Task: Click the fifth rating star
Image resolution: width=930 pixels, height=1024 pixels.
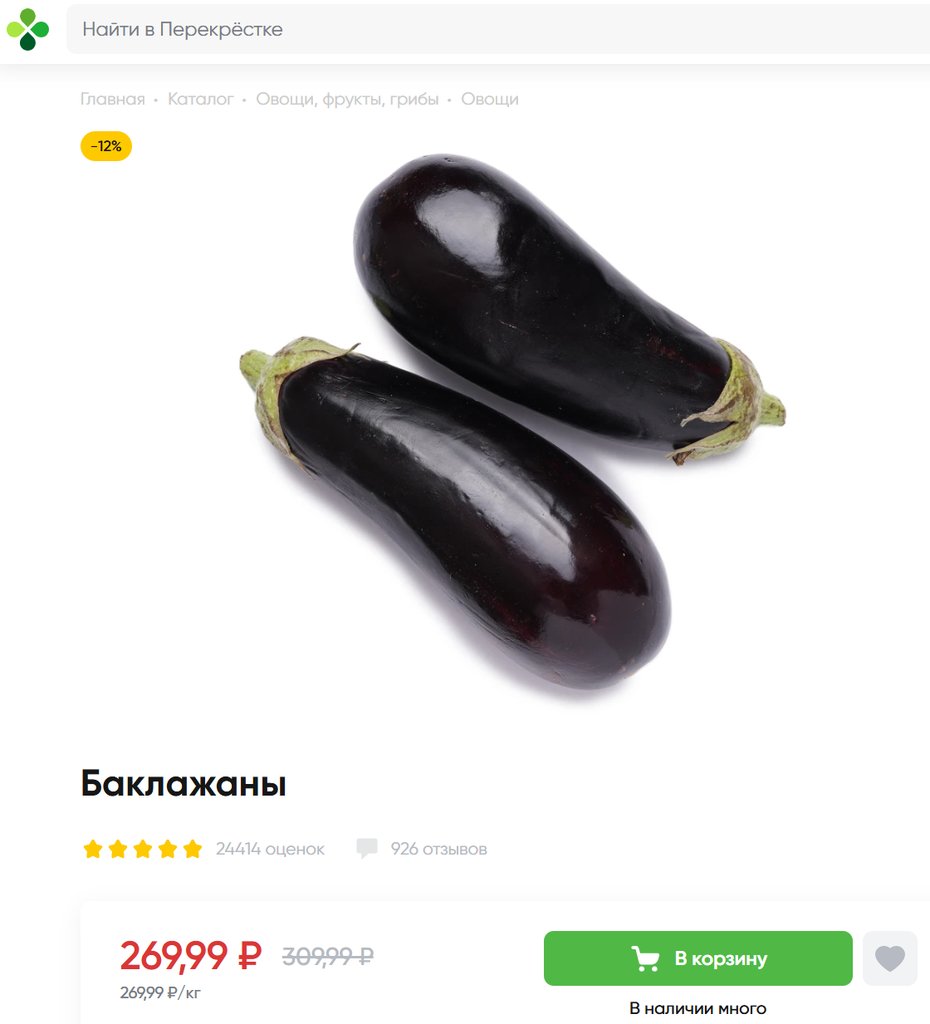Action: click(193, 849)
